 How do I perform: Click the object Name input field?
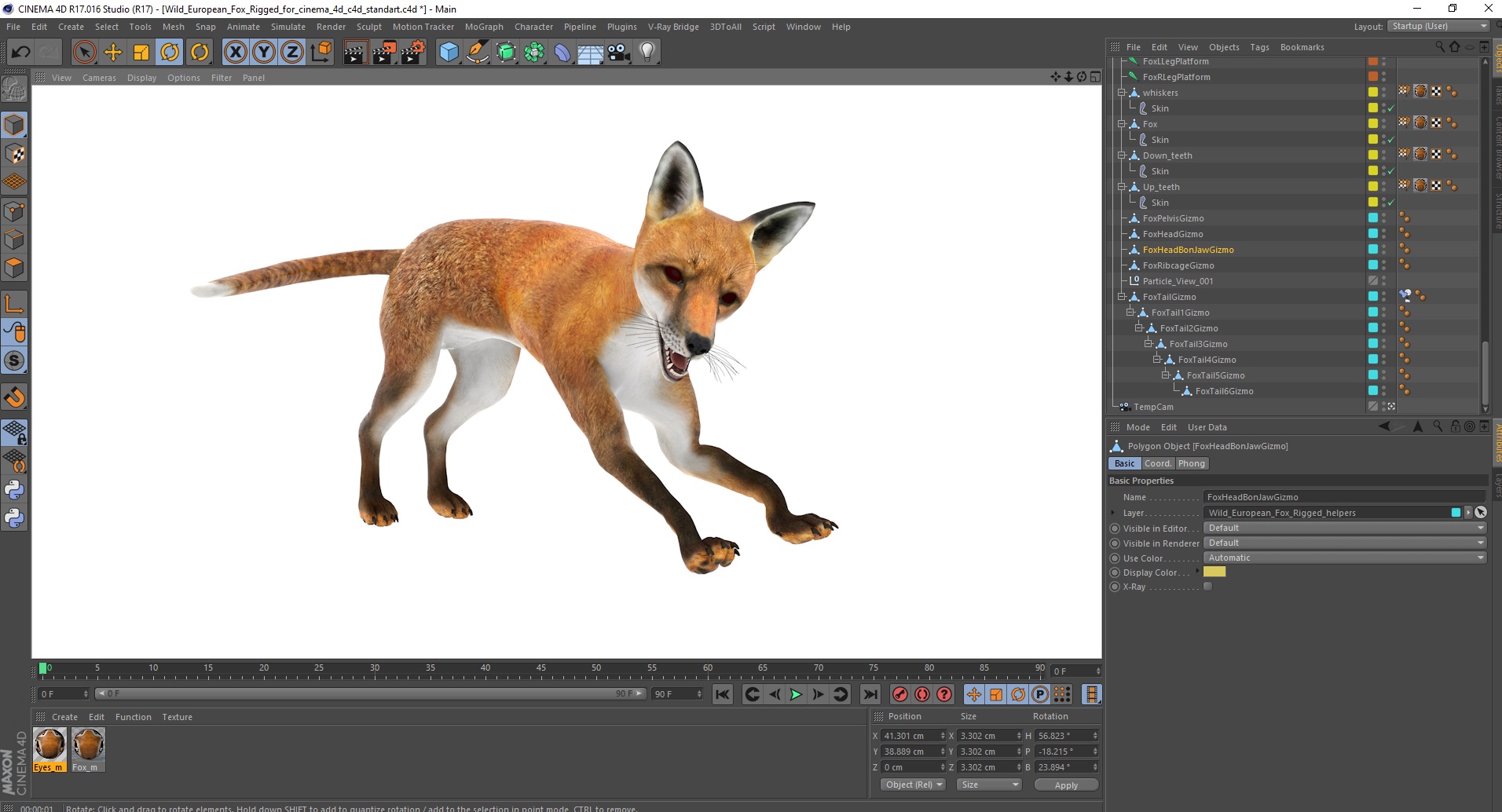tap(1344, 497)
